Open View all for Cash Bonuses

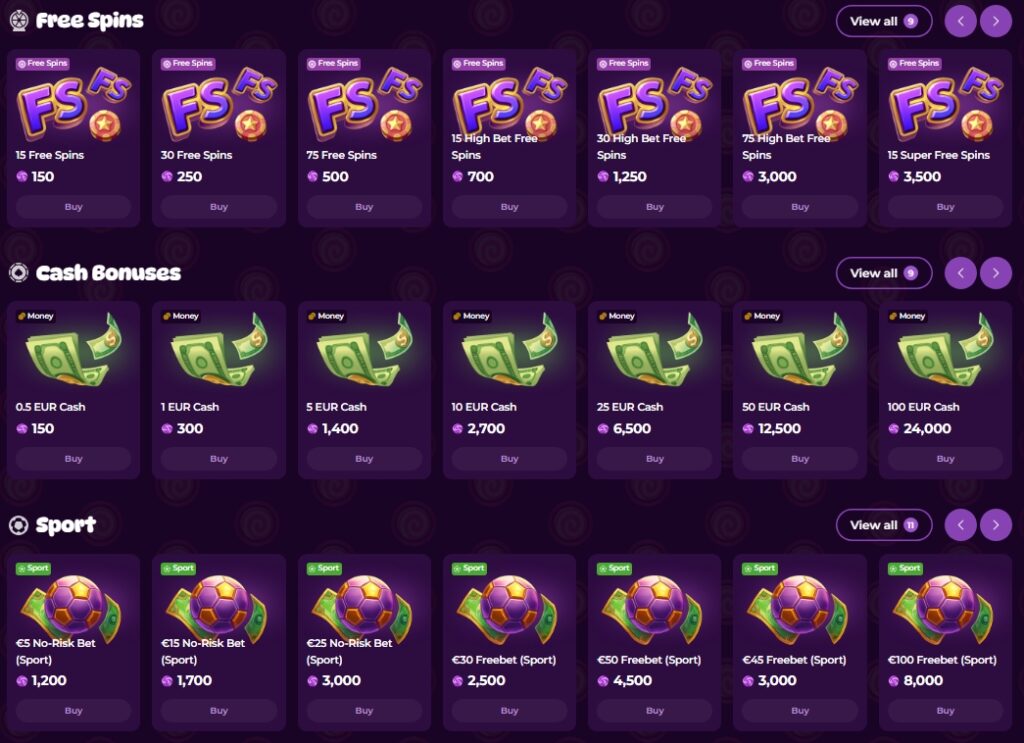coord(884,273)
